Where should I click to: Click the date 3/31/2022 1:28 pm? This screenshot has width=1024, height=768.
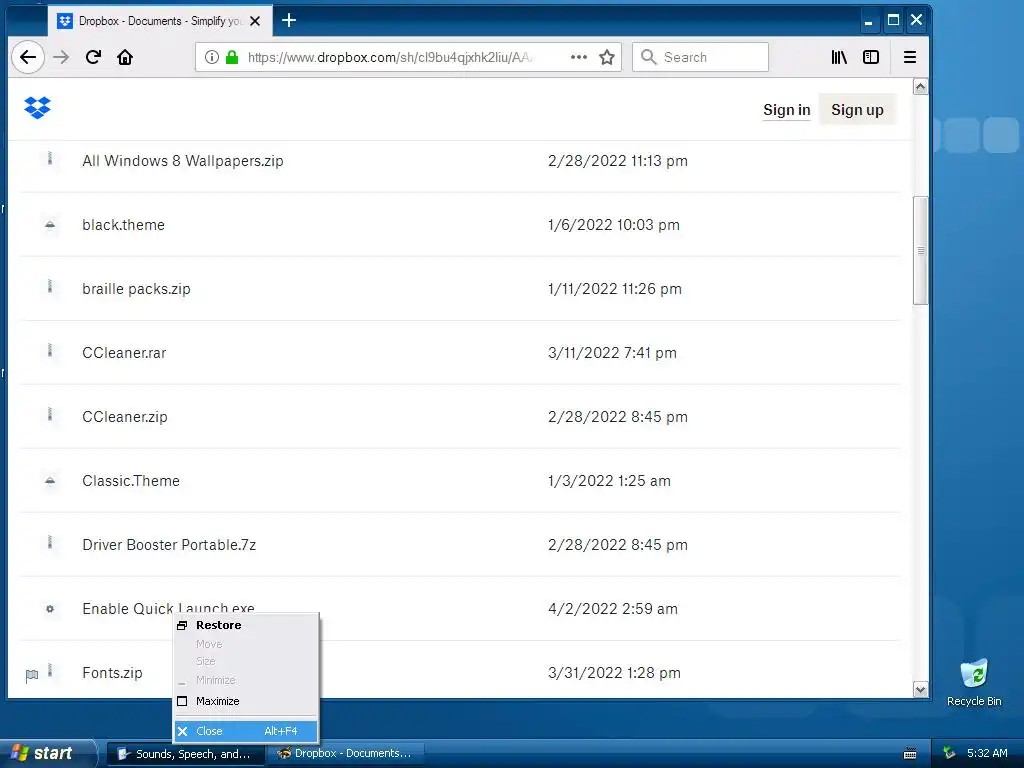pyautogui.click(x=614, y=673)
